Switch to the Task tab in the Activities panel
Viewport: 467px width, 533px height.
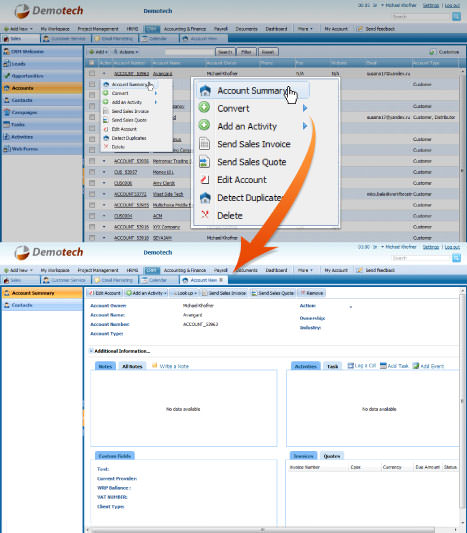332,366
